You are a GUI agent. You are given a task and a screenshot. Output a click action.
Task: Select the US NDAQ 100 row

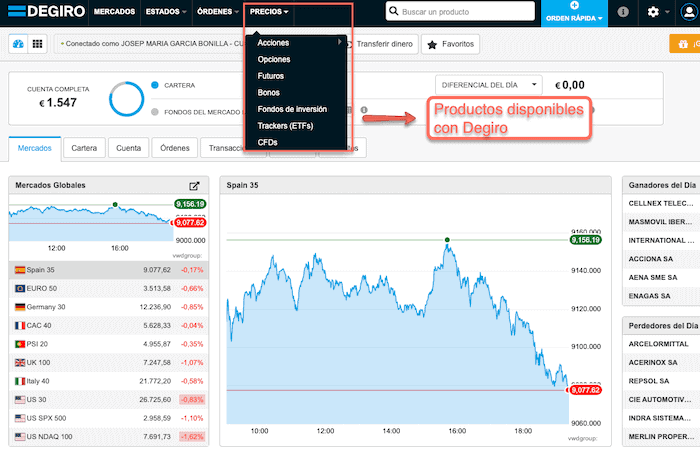click(x=108, y=437)
